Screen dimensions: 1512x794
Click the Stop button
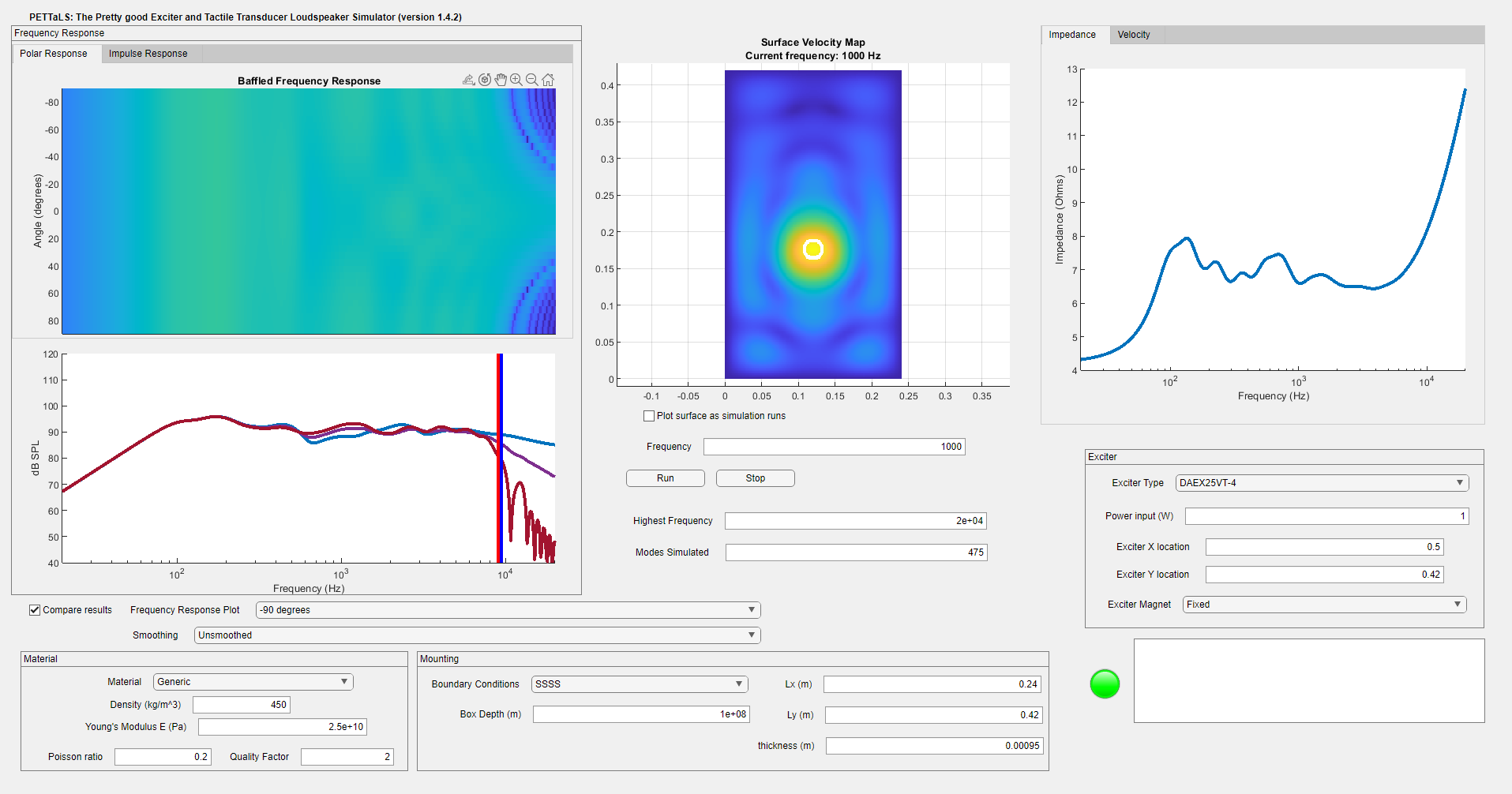point(756,478)
